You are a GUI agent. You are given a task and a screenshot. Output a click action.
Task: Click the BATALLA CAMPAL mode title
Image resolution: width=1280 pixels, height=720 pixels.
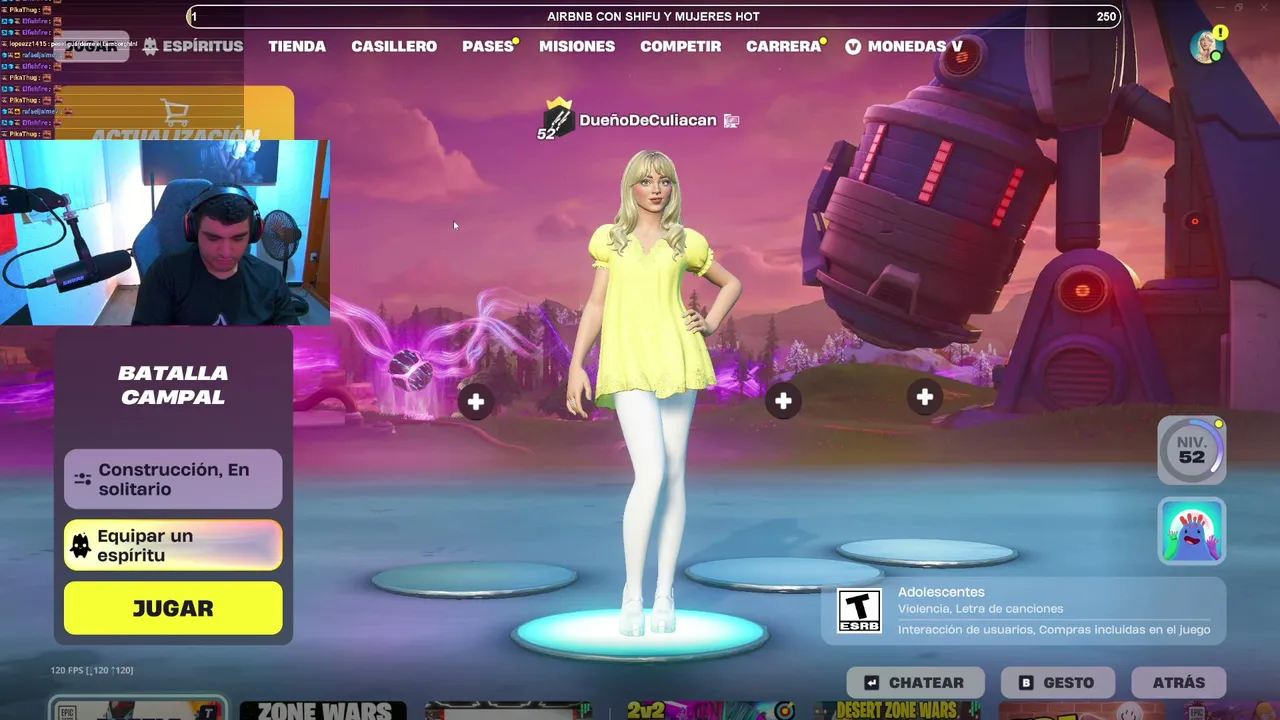pos(173,385)
